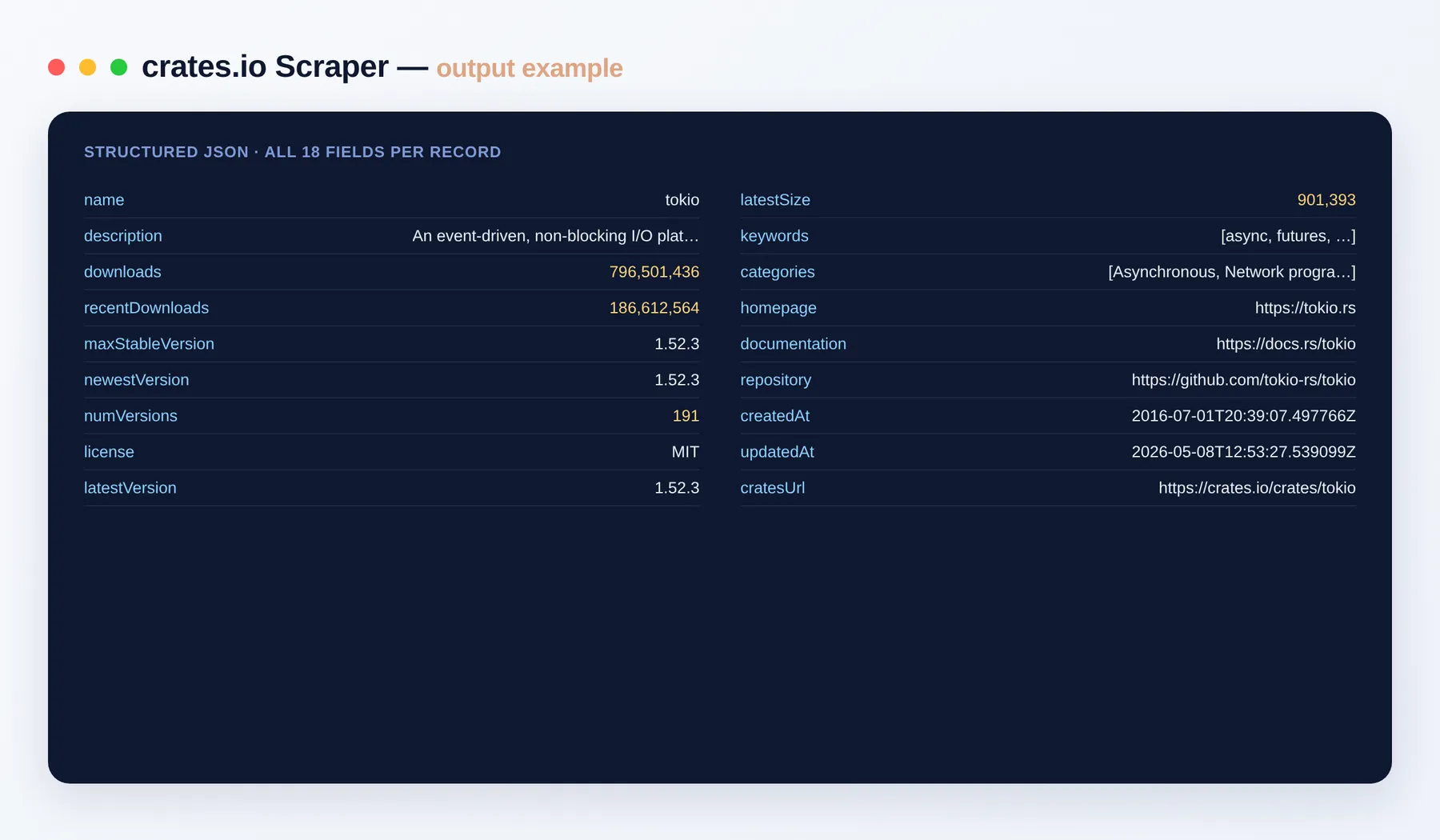1440x840 pixels.
Task: Click the 'crates.io Scraper' title
Action: click(265, 67)
